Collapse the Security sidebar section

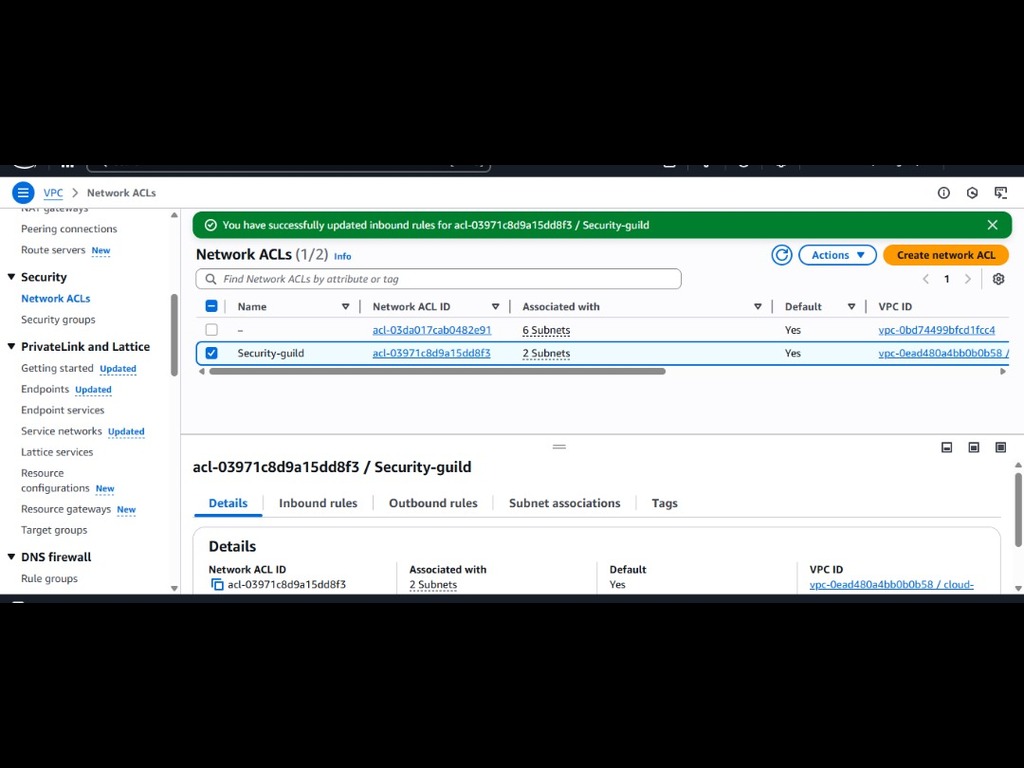pyautogui.click(x=11, y=277)
